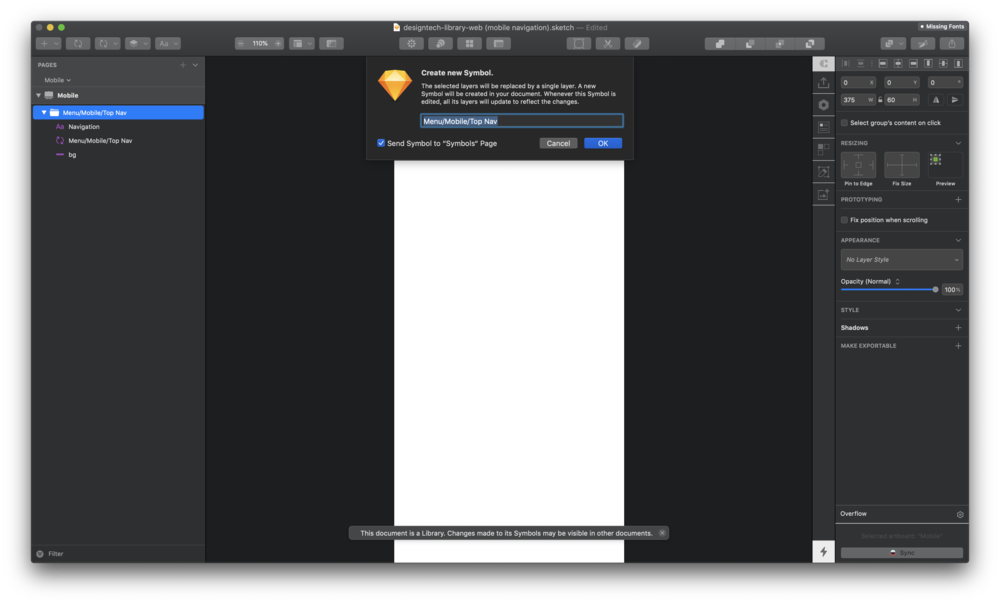
Task: Click OK to create the new Symbol
Action: click(x=603, y=143)
